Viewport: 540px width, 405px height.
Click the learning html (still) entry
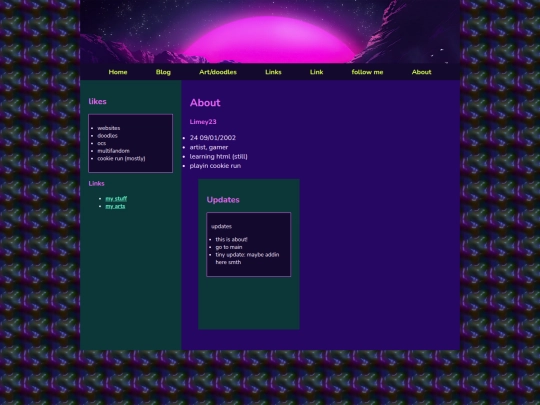pyautogui.click(x=218, y=156)
